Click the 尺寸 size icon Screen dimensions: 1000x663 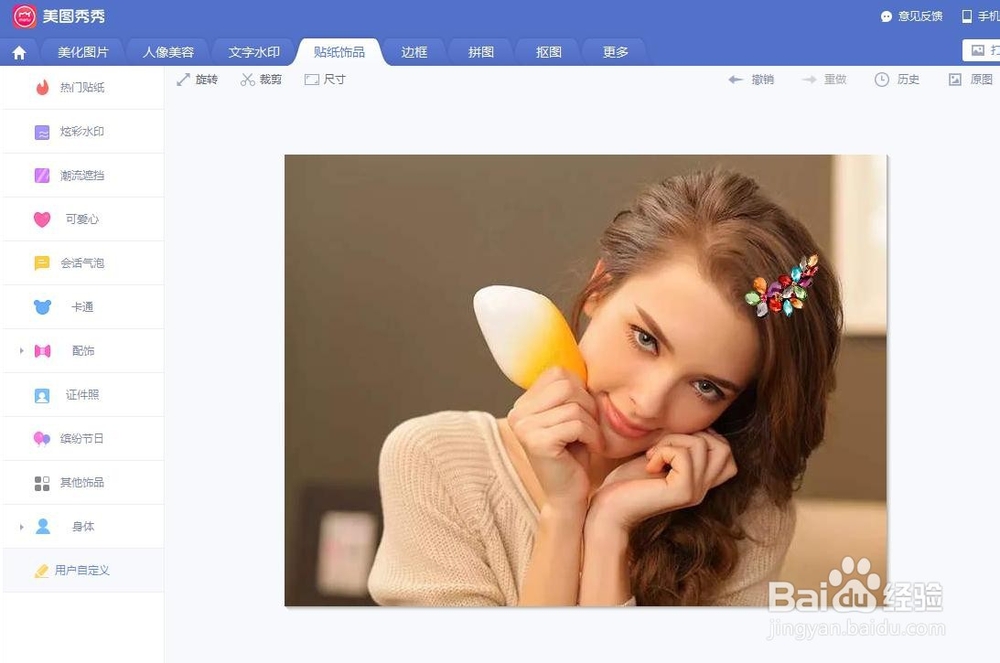[x=312, y=80]
